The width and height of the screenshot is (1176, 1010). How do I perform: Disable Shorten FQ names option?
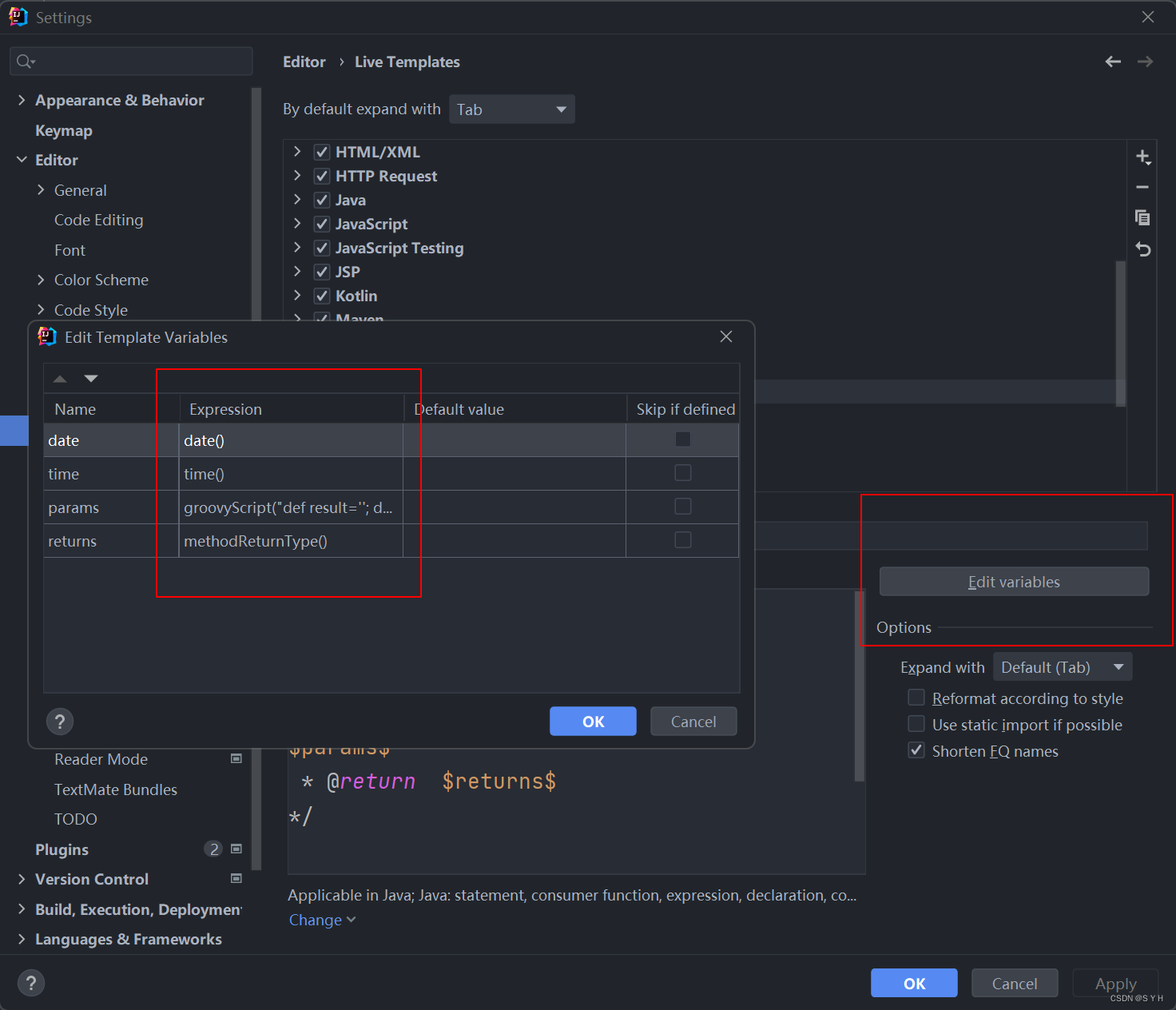pyautogui.click(x=916, y=750)
